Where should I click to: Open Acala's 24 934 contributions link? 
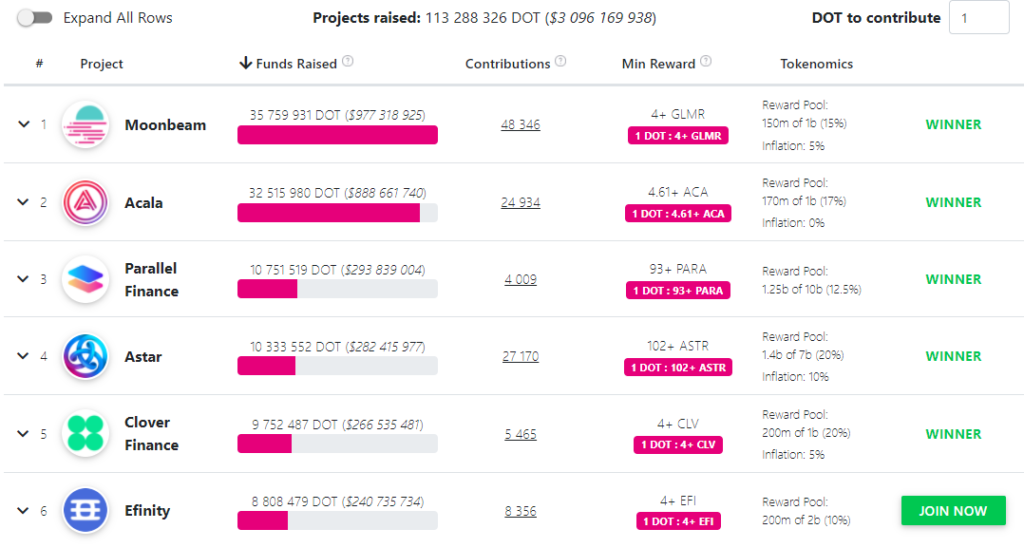point(520,202)
